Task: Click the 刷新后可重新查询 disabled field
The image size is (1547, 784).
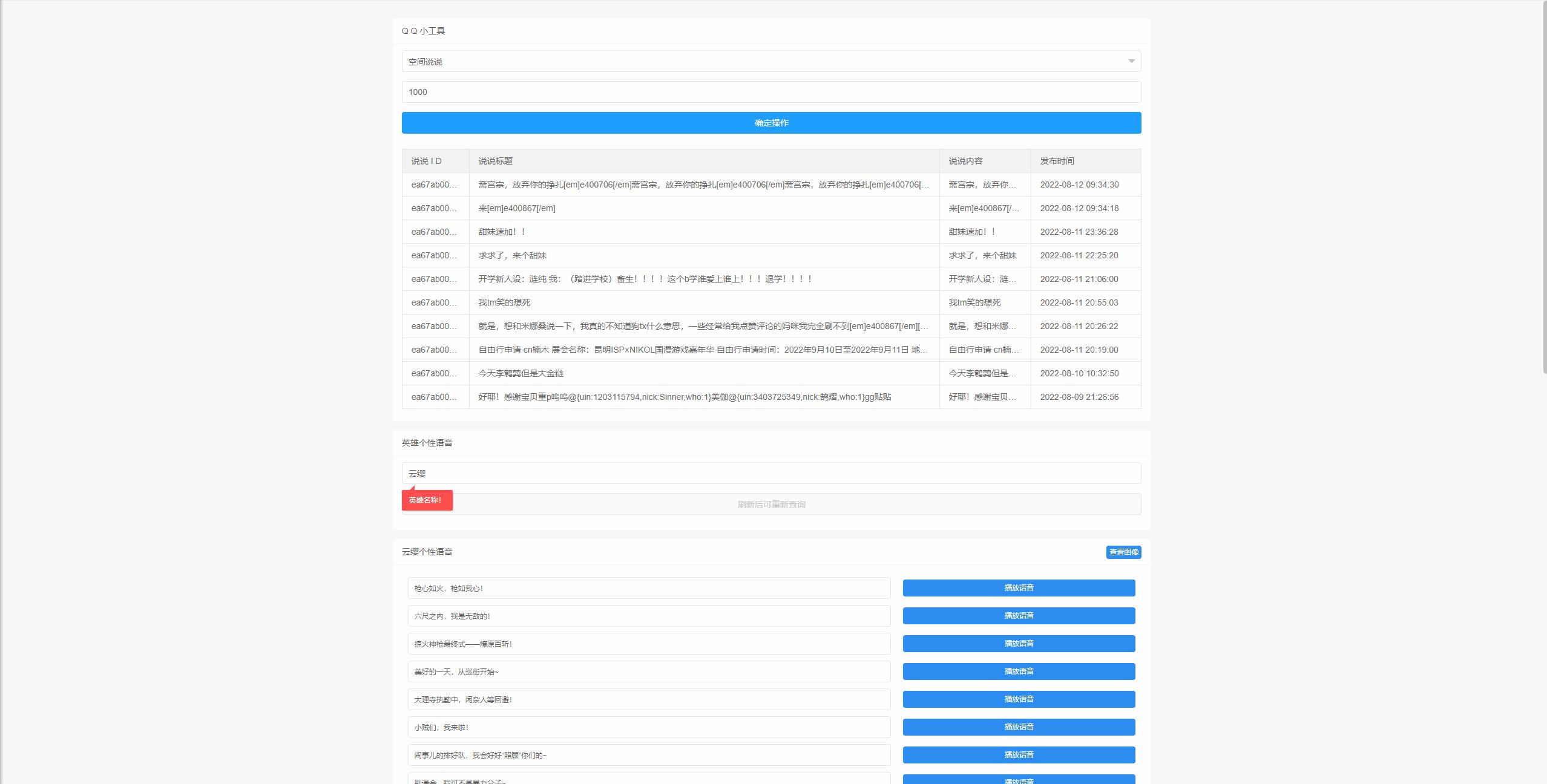Action: click(x=771, y=503)
